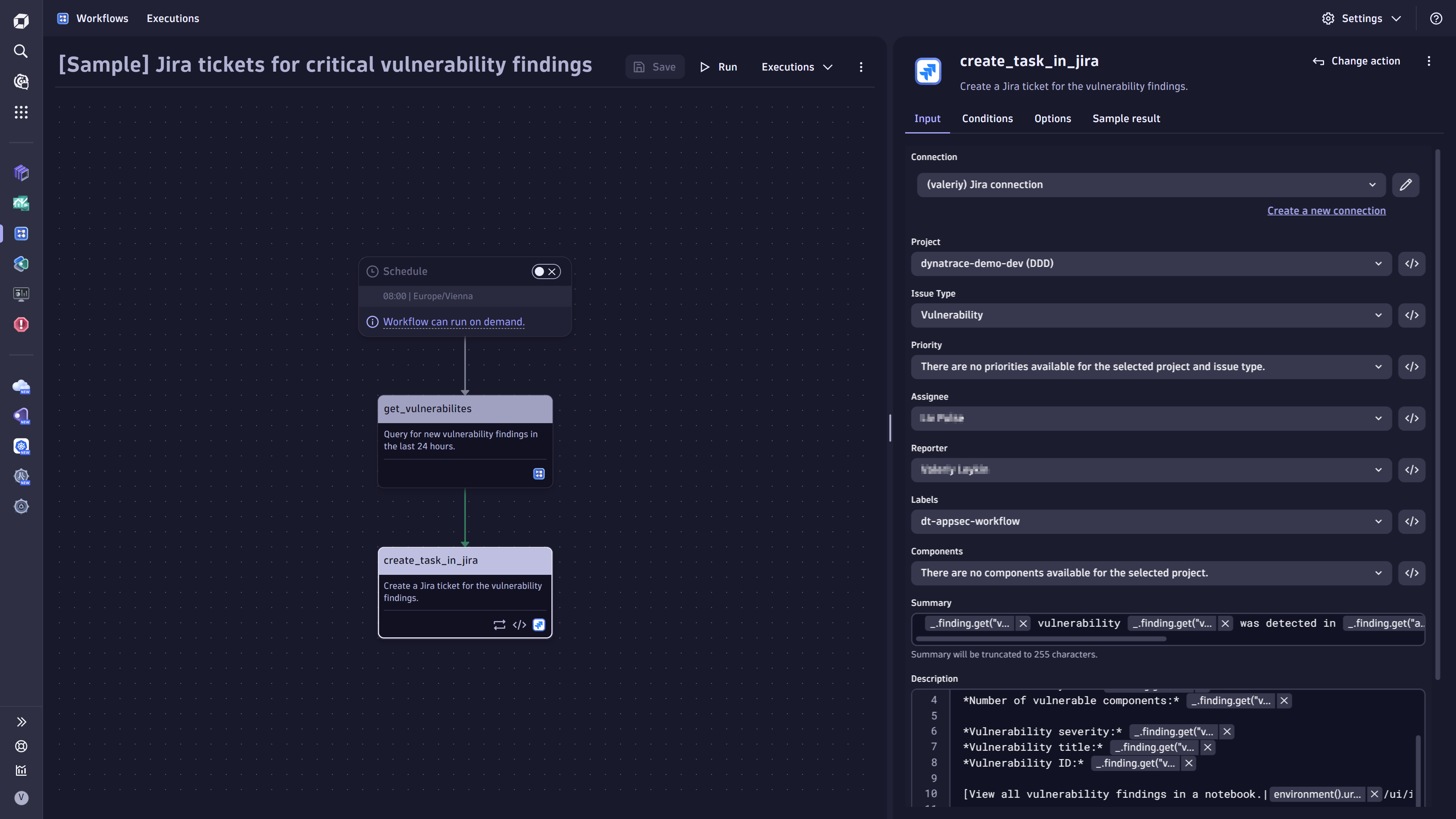
Task: Expand the sidebar with double chevron icon
Action: click(x=21, y=722)
